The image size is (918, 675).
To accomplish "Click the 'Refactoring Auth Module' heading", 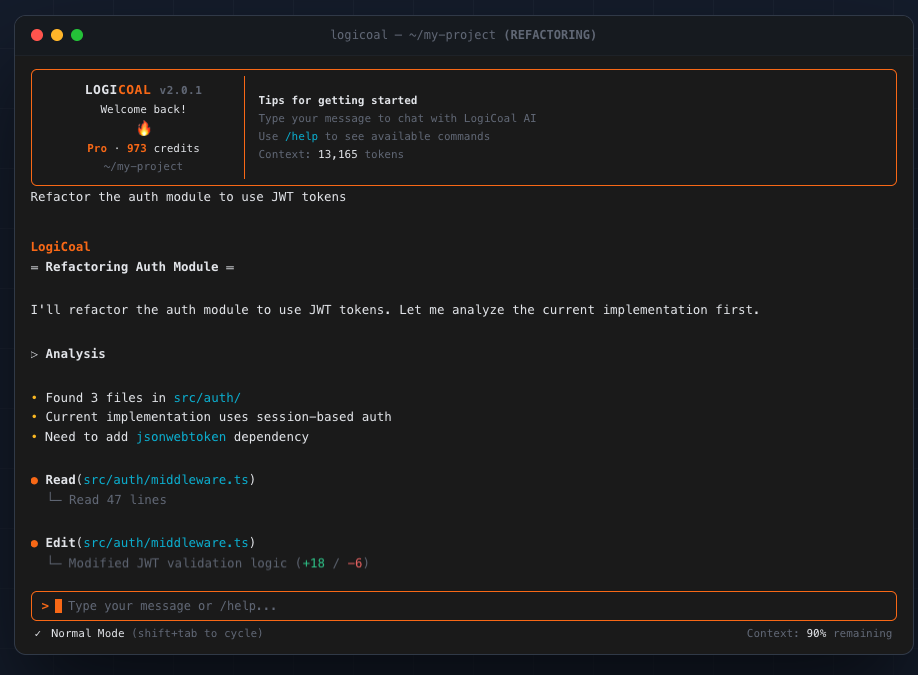I will [x=132, y=267].
